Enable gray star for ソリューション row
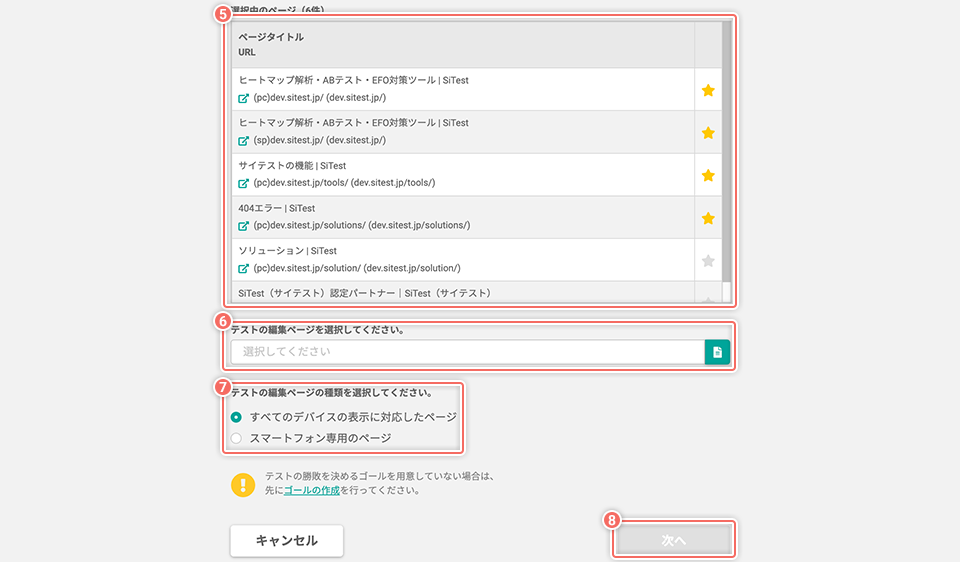 (708, 261)
